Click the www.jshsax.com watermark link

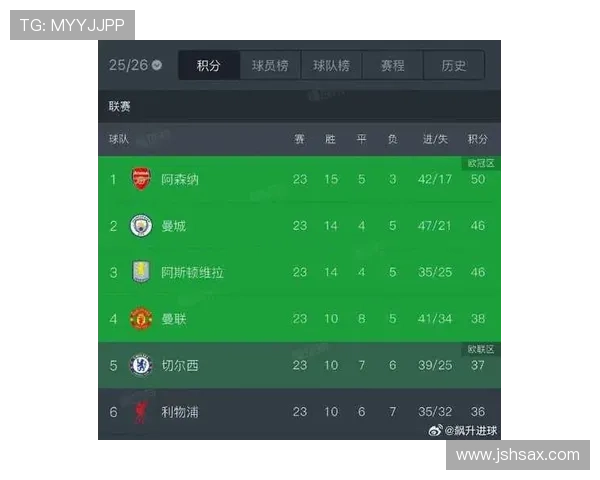tap(517, 455)
